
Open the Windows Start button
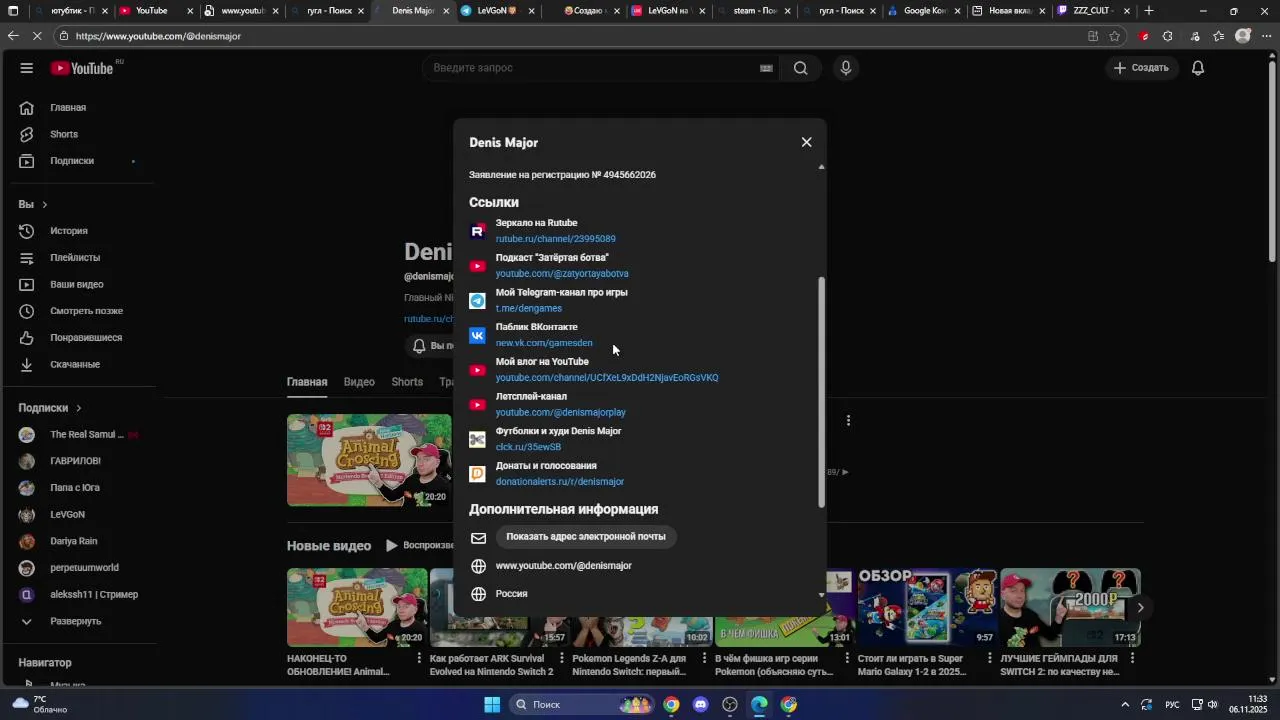(x=492, y=705)
